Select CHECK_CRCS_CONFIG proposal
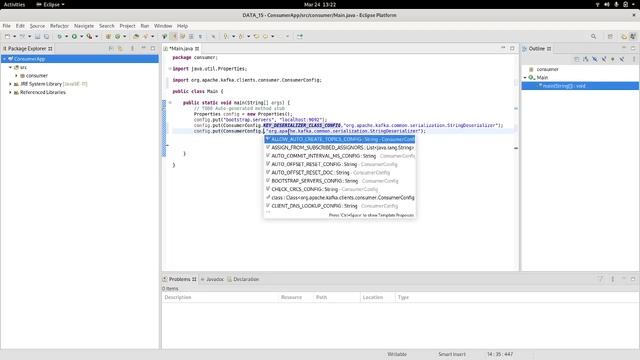Image resolution: width=640 pixels, height=360 pixels. coord(340,189)
